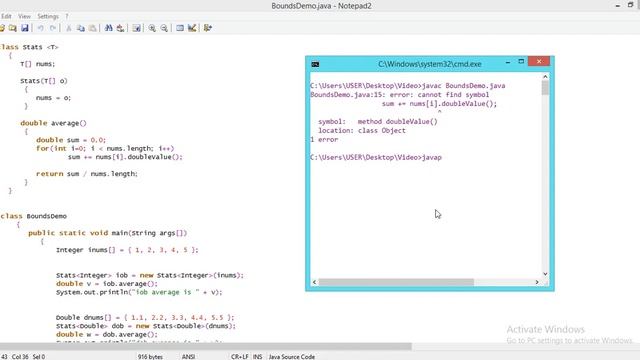Image resolution: width=640 pixels, height=360 pixels.
Task: Click the Paste clipboard icon
Action: 93,28
